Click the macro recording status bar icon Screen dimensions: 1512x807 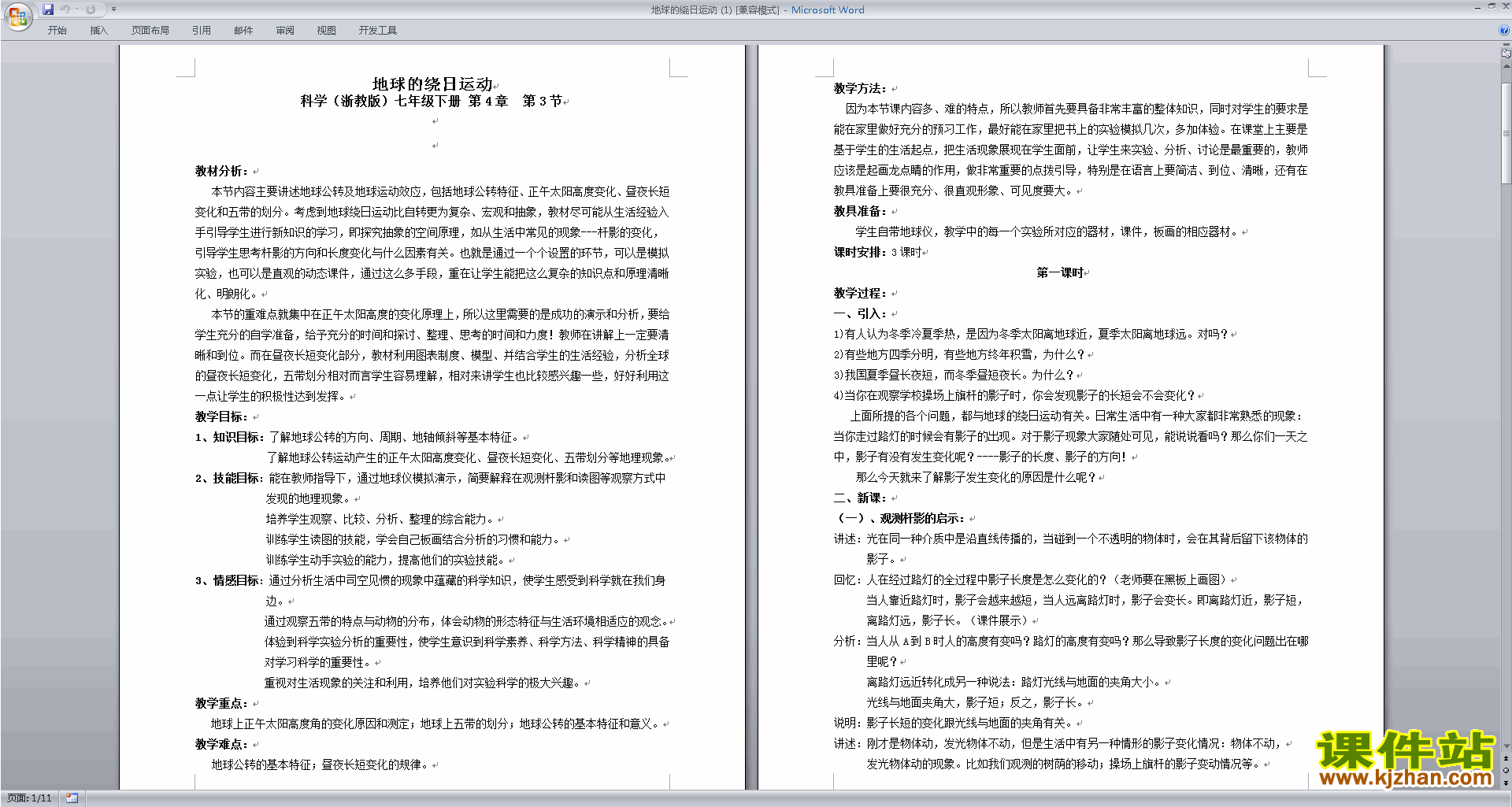pos(72,798)
